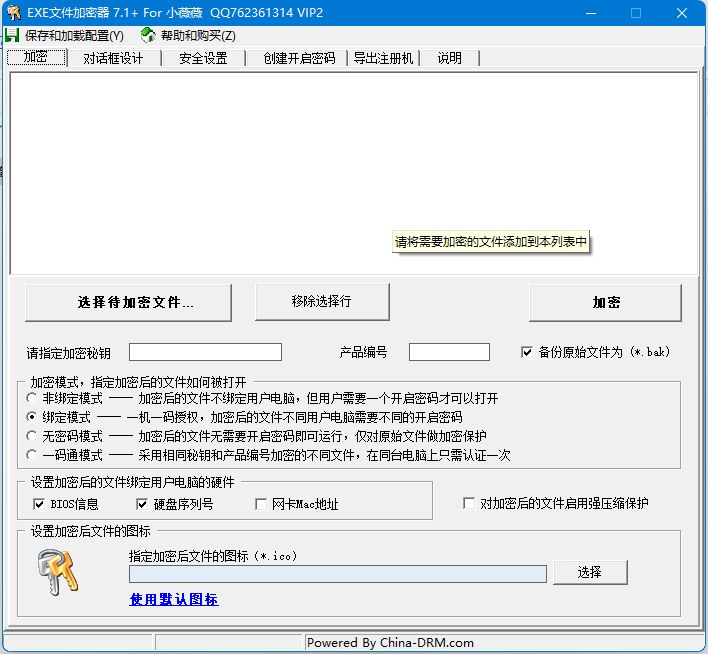Click the 移除选择行 button
This screenshot has height=654, width=708.
321,301
